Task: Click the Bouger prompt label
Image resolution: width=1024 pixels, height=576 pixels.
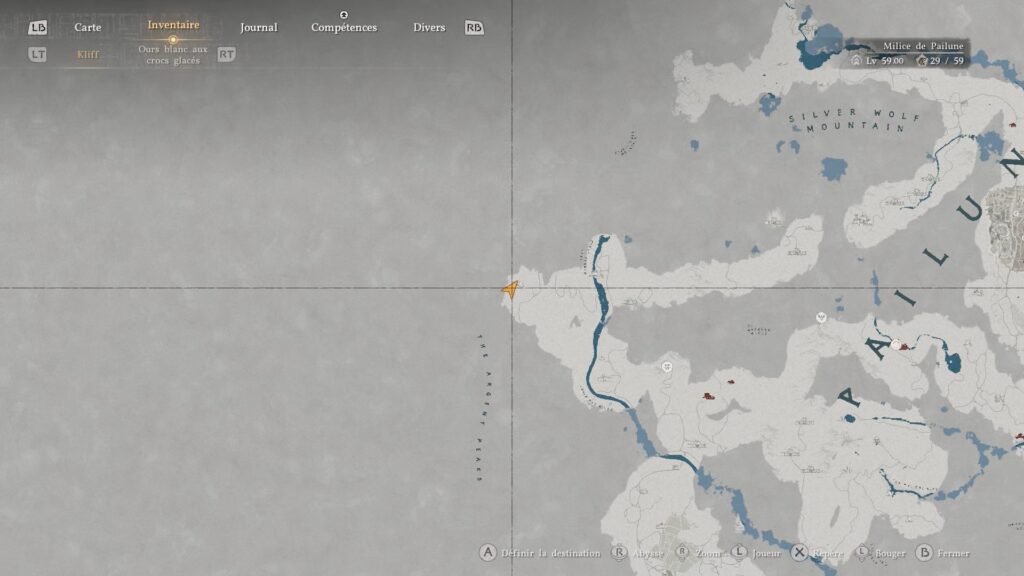Action: (890, 553)
